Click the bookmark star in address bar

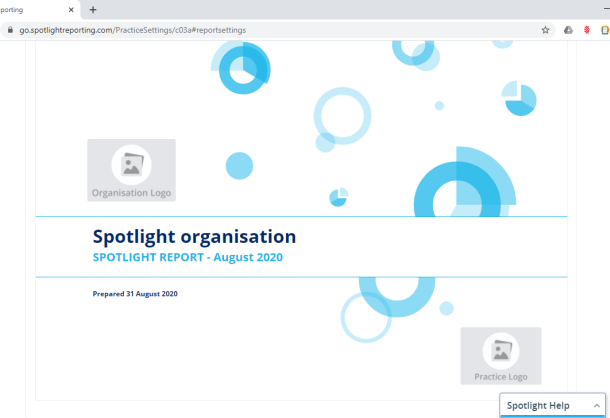tap(545, 30)
